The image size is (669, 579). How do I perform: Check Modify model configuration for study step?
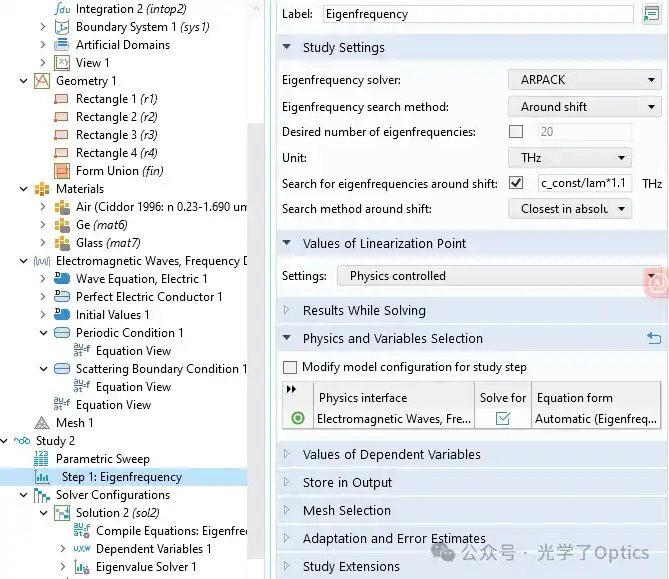290,367
